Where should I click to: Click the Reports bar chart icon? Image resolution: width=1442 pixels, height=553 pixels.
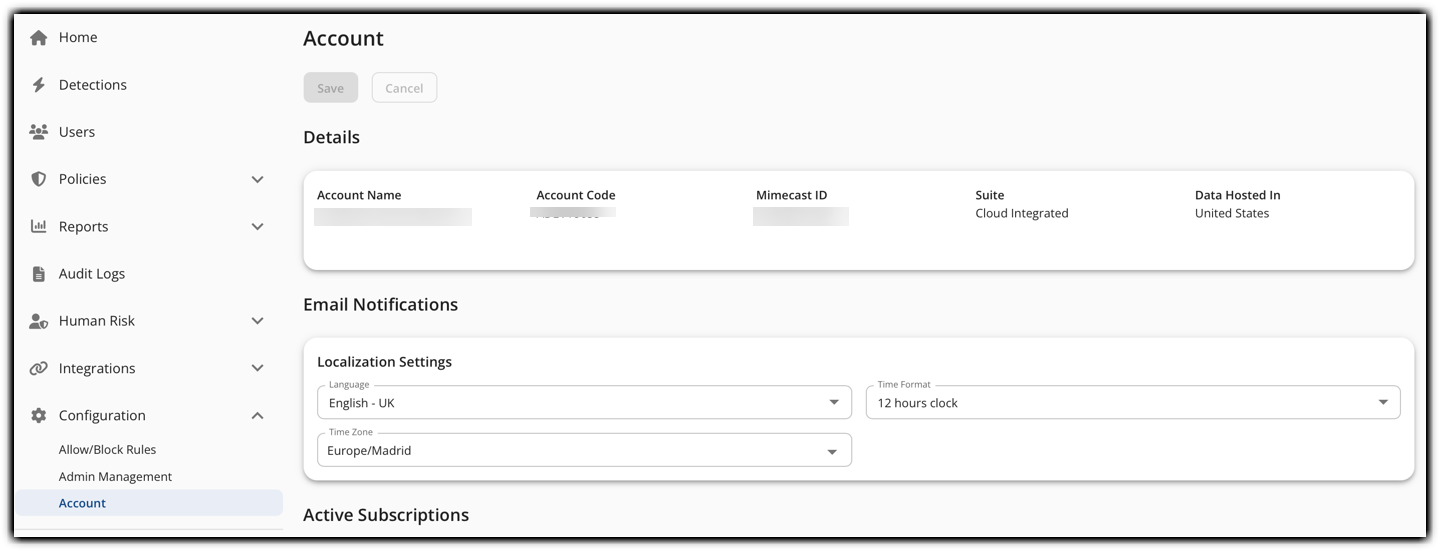click(x=39, y=227)
